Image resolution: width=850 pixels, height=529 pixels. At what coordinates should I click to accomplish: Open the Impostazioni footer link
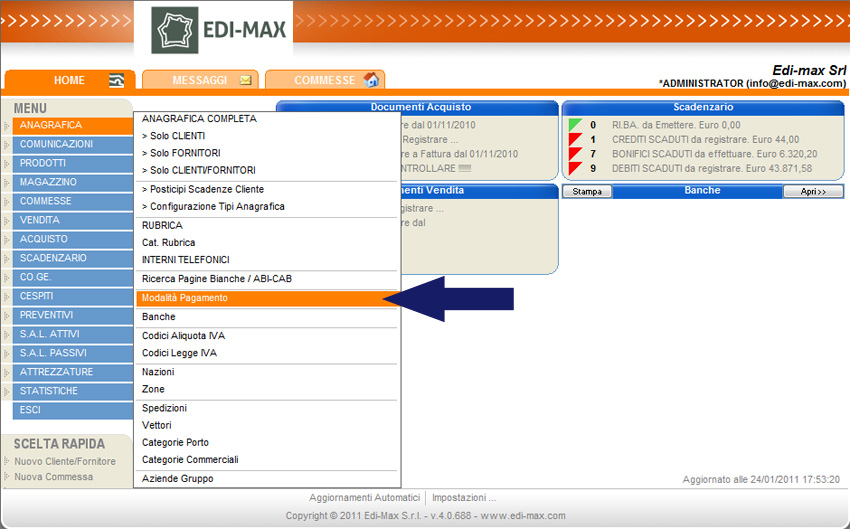(463, 497)
